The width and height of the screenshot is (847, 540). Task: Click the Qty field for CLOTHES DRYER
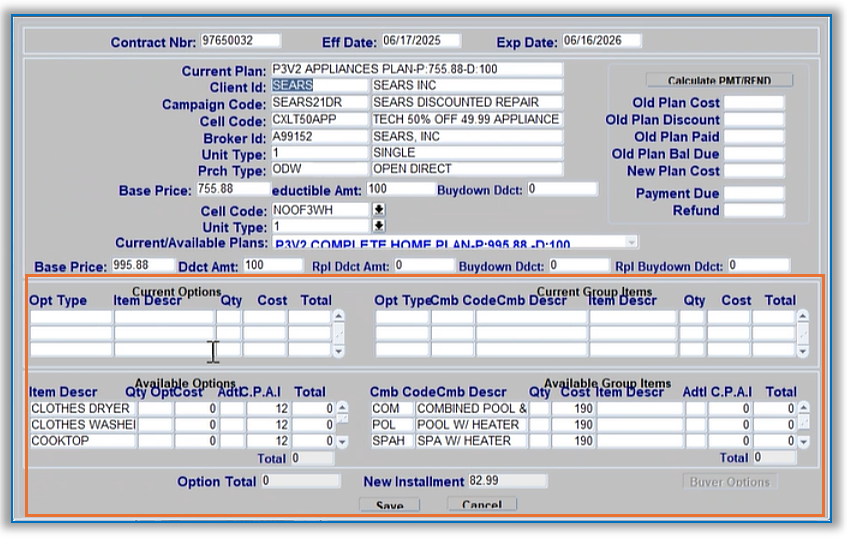coord(156,409)
